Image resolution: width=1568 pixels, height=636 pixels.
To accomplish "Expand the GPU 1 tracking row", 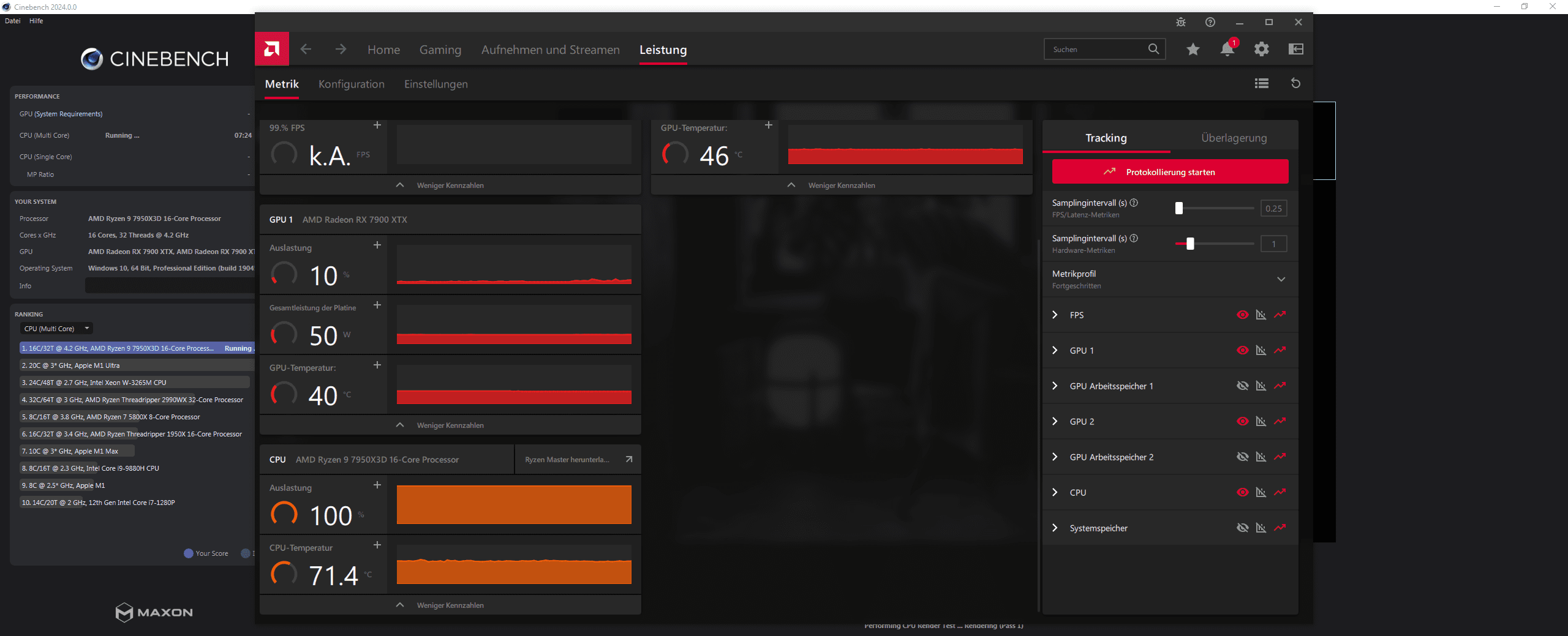I will (1055, 350).
